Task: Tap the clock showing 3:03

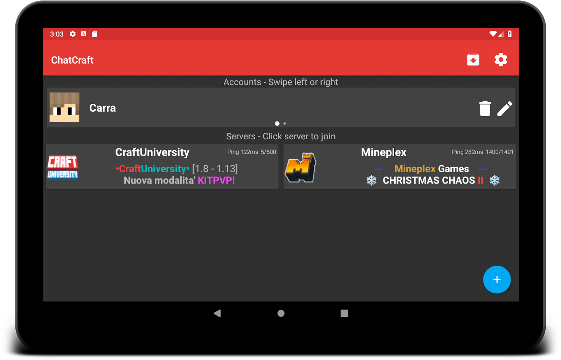Action: [x=56, y=34]
